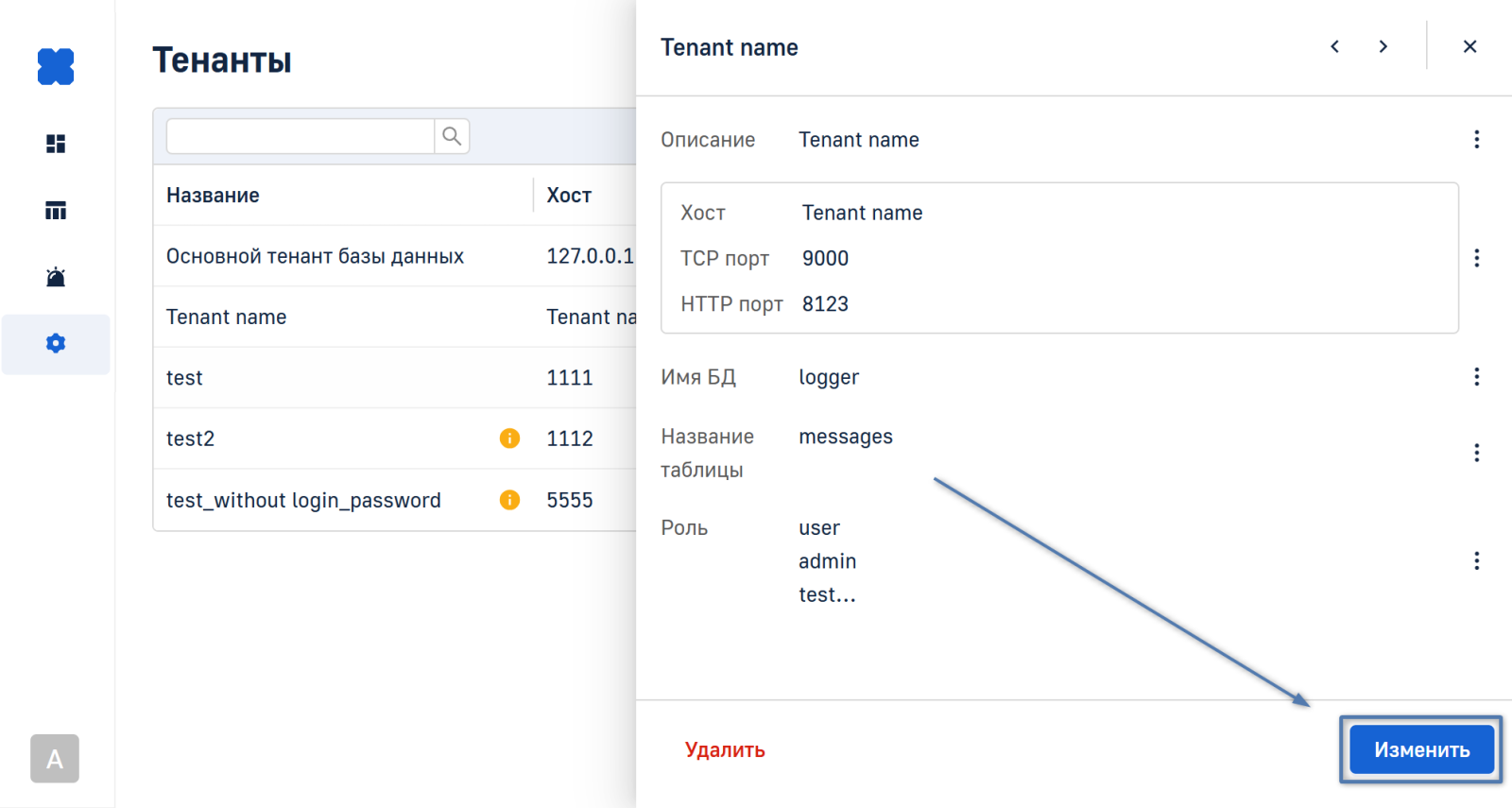The width and height of the screenshot is (1512, 808).
Task: Click the Изменить button
Action: click(1421, 749)
